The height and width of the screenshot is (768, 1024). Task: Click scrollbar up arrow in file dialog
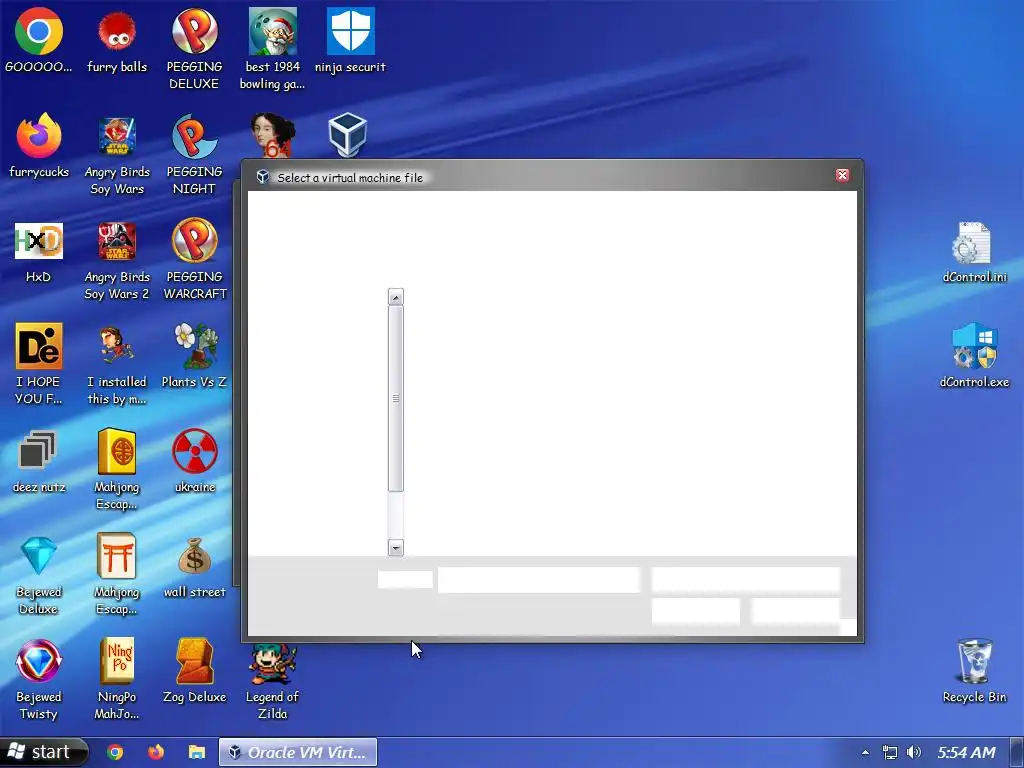click(396, 297)
